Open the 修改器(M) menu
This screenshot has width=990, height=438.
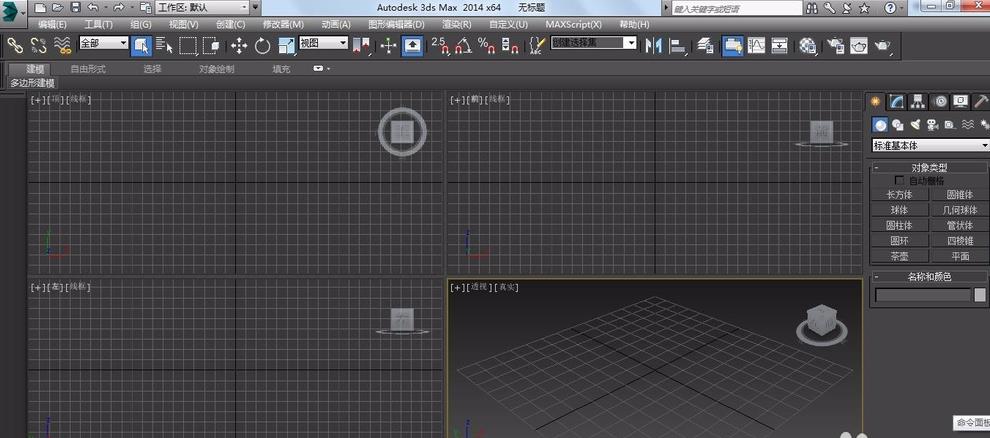pyautogui.click(x=283, y=25)
